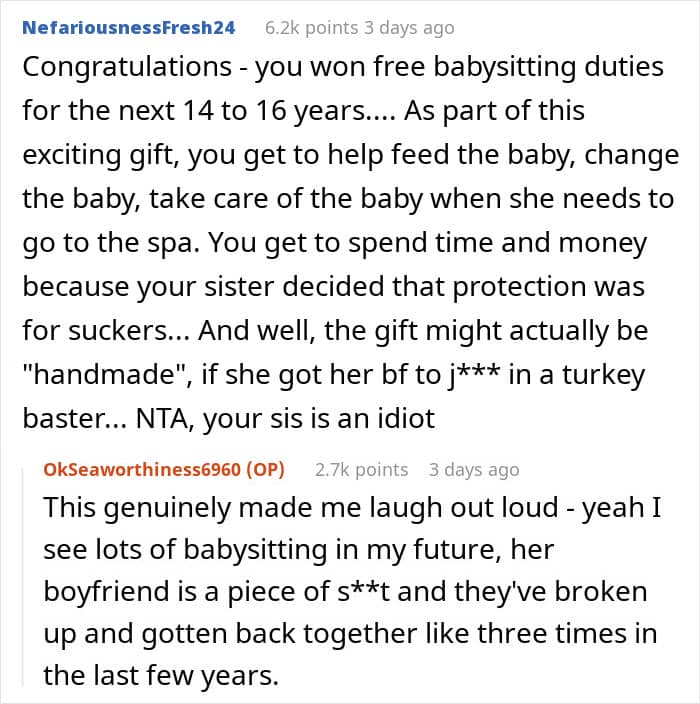The height and width of the screenshot is (704, 700).
Task: Click the censored word "j***"
Action: 471,374
